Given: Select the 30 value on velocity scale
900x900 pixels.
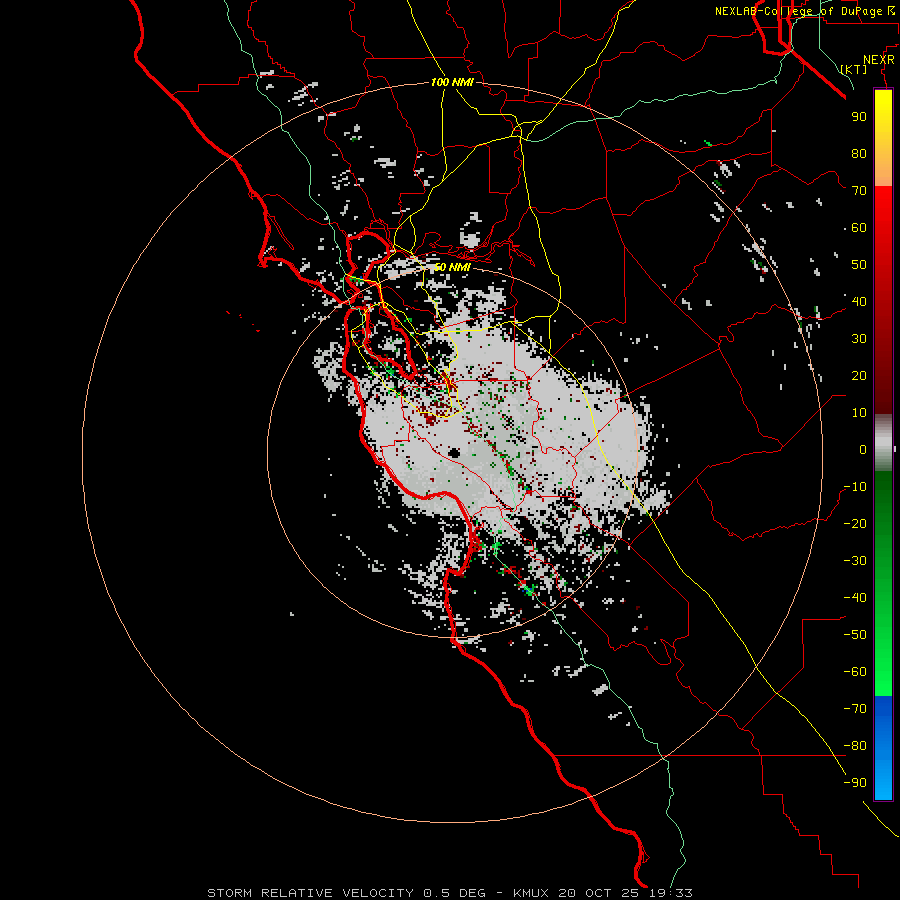Looking at the screenshot, I should (x=859, y=339).
